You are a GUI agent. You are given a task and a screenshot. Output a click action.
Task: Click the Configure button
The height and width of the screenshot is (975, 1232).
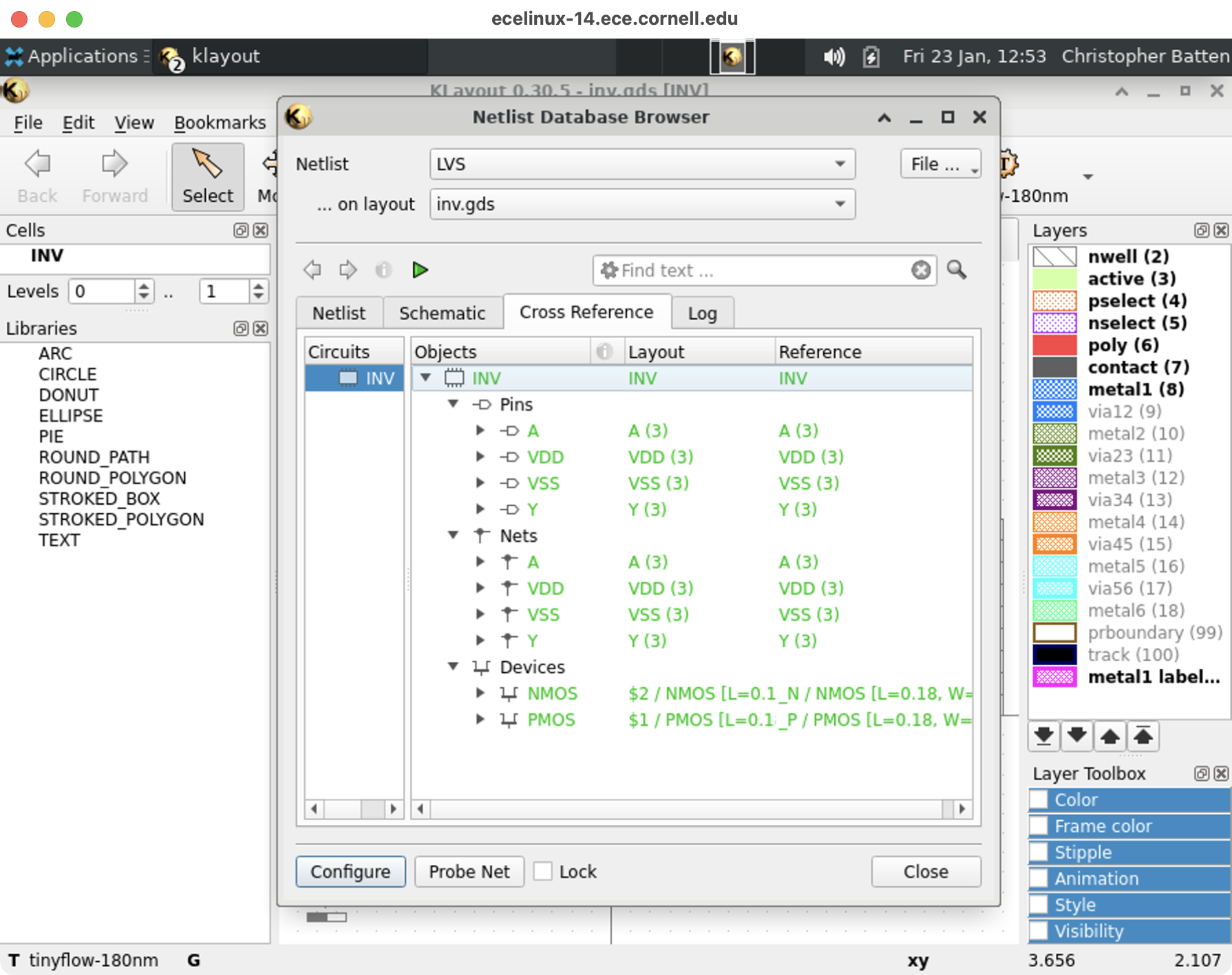[x=350, y=872]
